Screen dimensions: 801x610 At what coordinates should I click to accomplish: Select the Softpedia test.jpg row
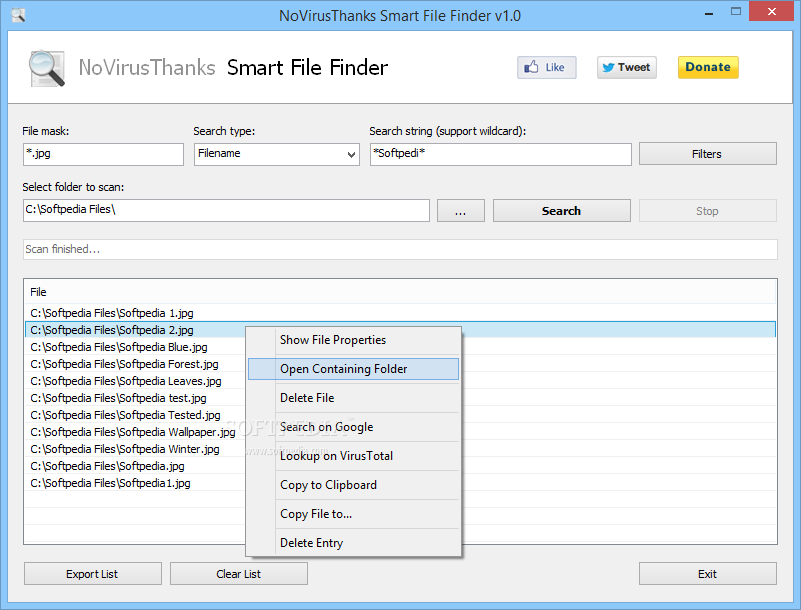click(x=135, y=398)
